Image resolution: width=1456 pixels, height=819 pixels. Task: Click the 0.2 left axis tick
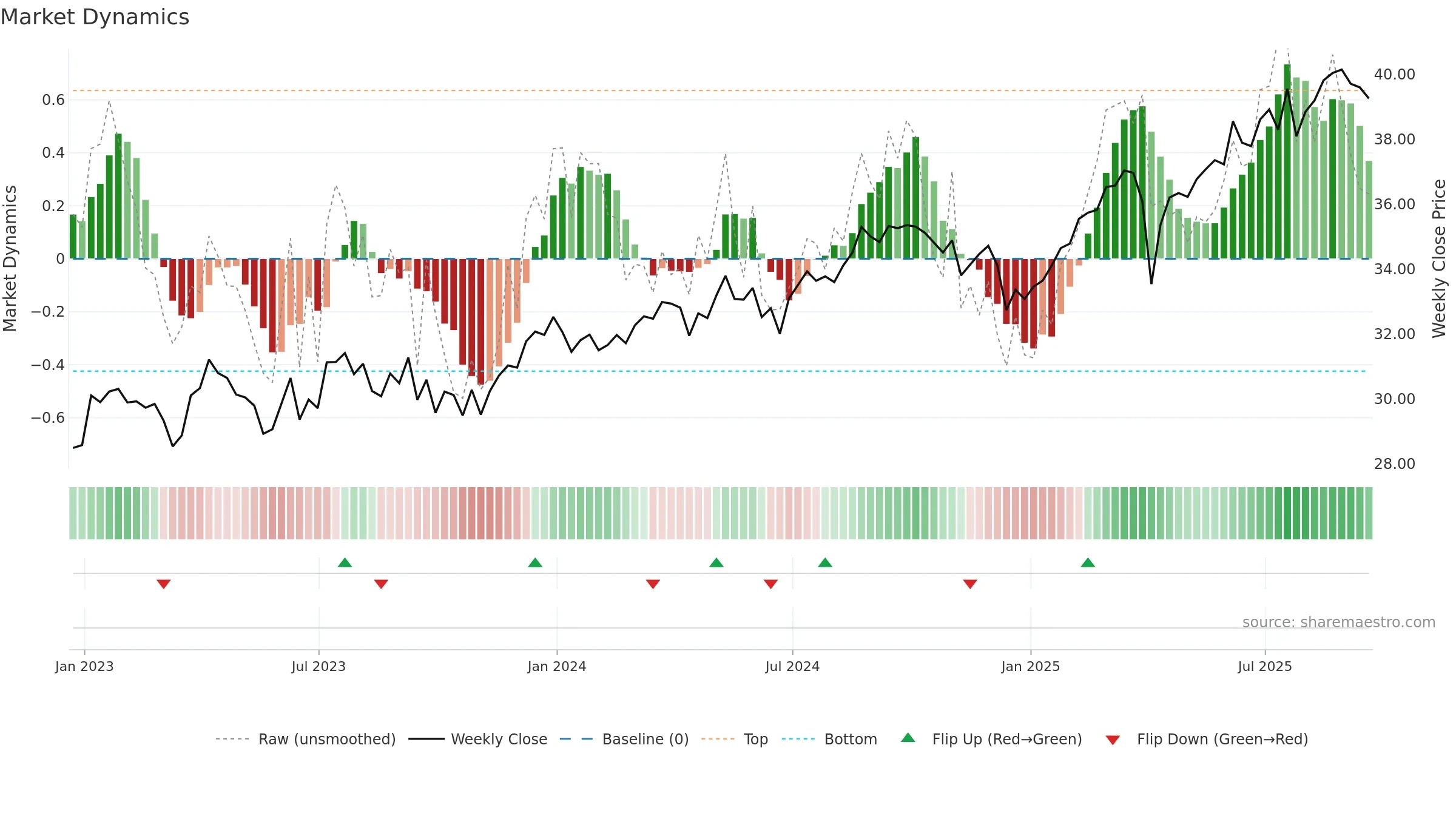(53, 206)
